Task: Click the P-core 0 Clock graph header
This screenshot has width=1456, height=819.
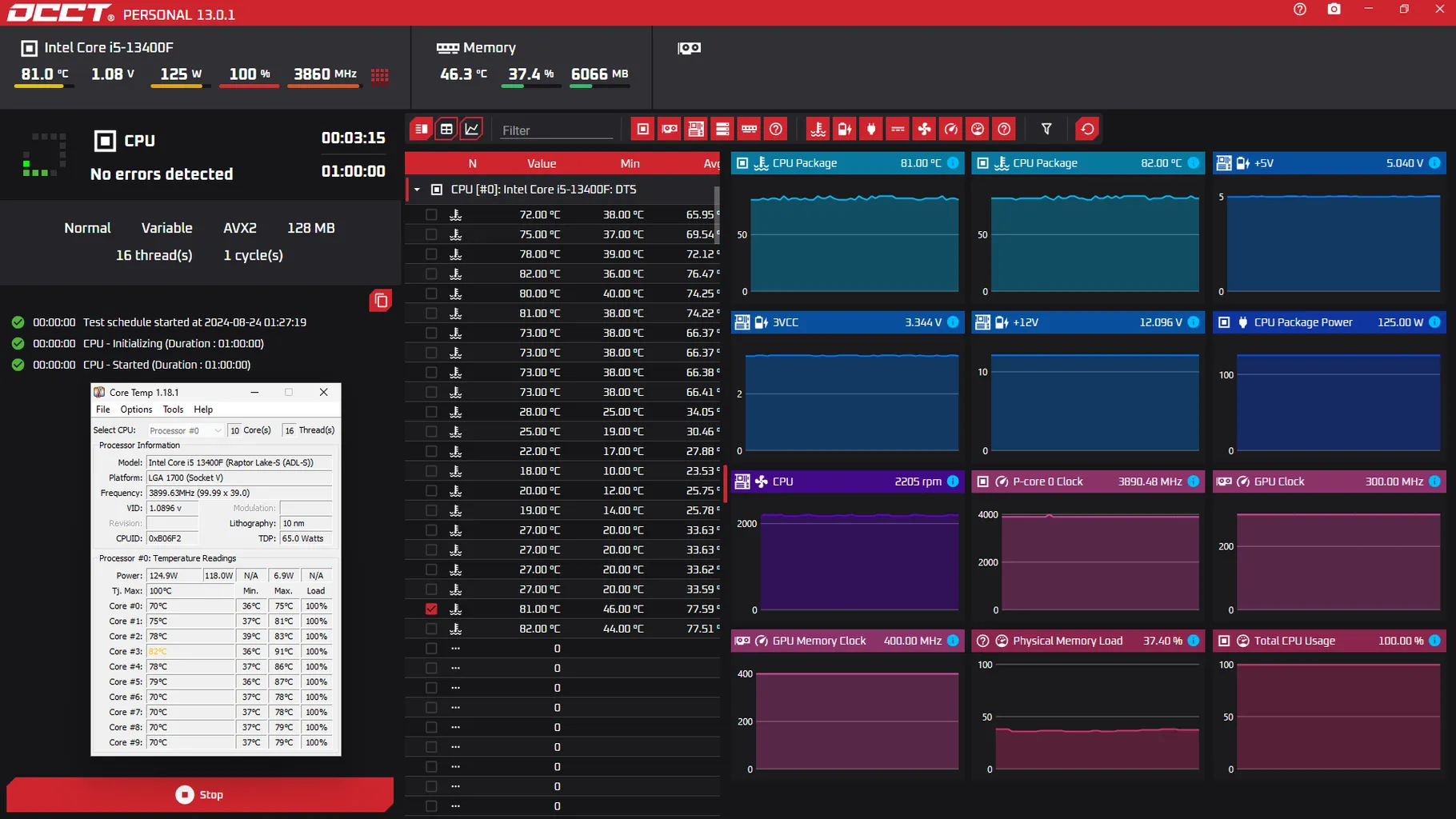Action: point(1088,481)
